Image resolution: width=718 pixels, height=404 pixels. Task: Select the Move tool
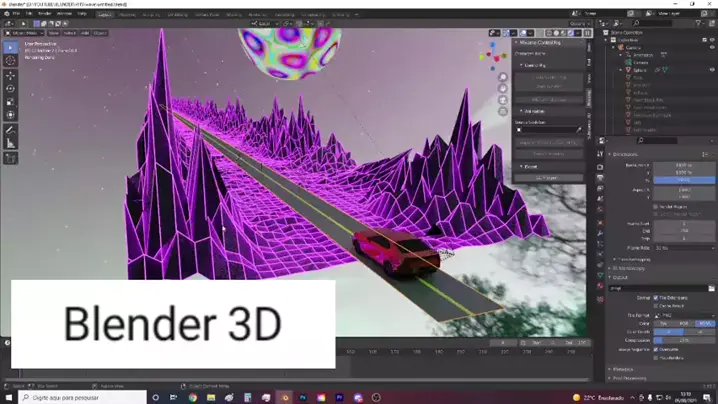11,75
